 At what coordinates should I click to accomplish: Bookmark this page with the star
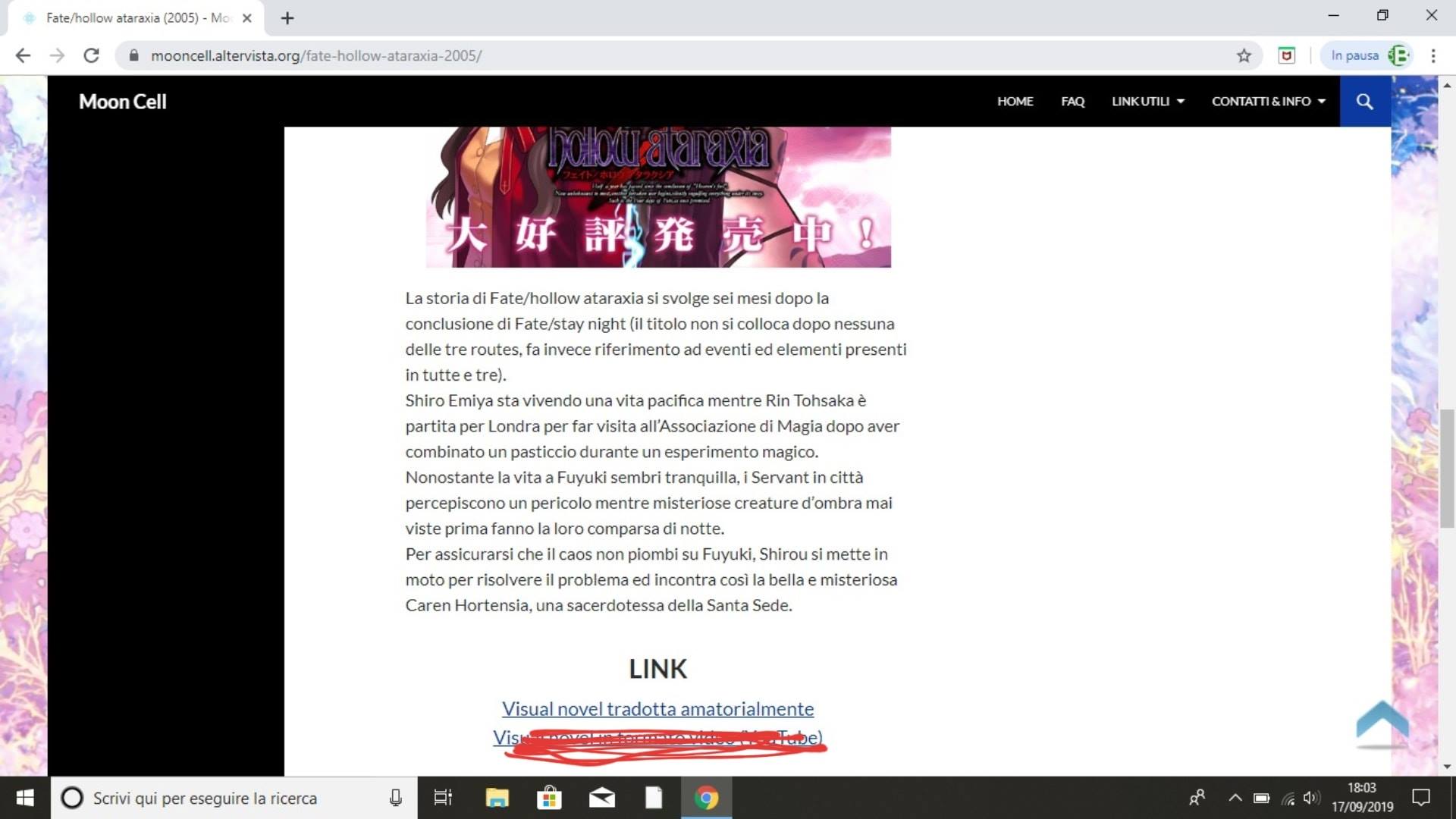point(1244,55)
